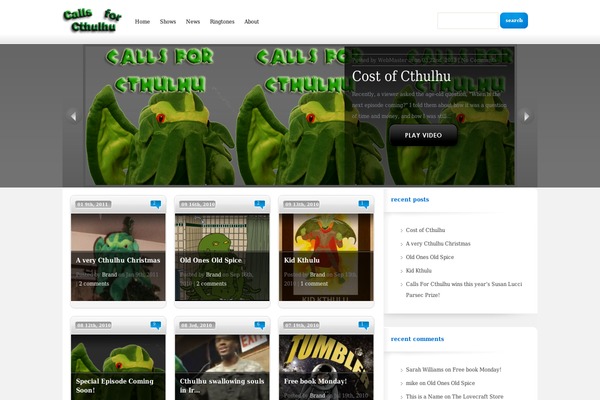Click the blue search button

[x=514, y=21]
